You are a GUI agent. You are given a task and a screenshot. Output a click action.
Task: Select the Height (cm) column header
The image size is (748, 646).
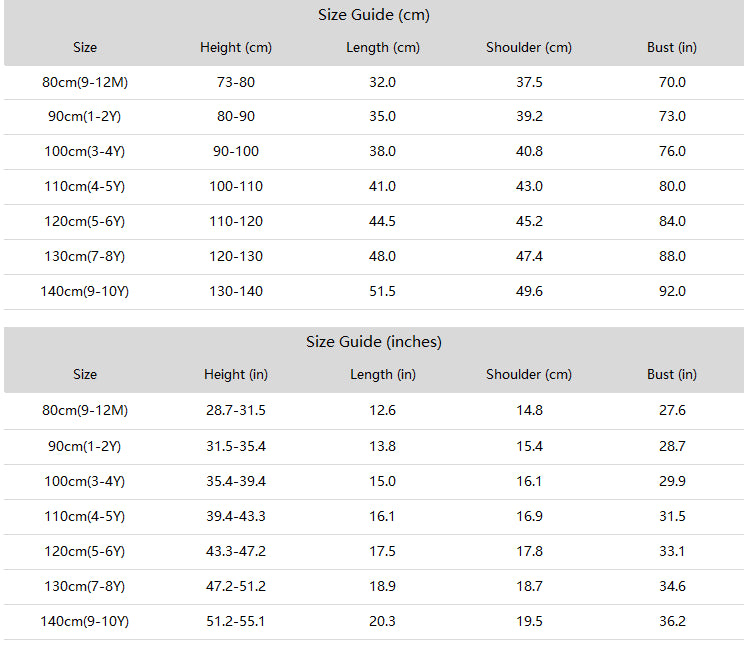[x=236, y=47]
